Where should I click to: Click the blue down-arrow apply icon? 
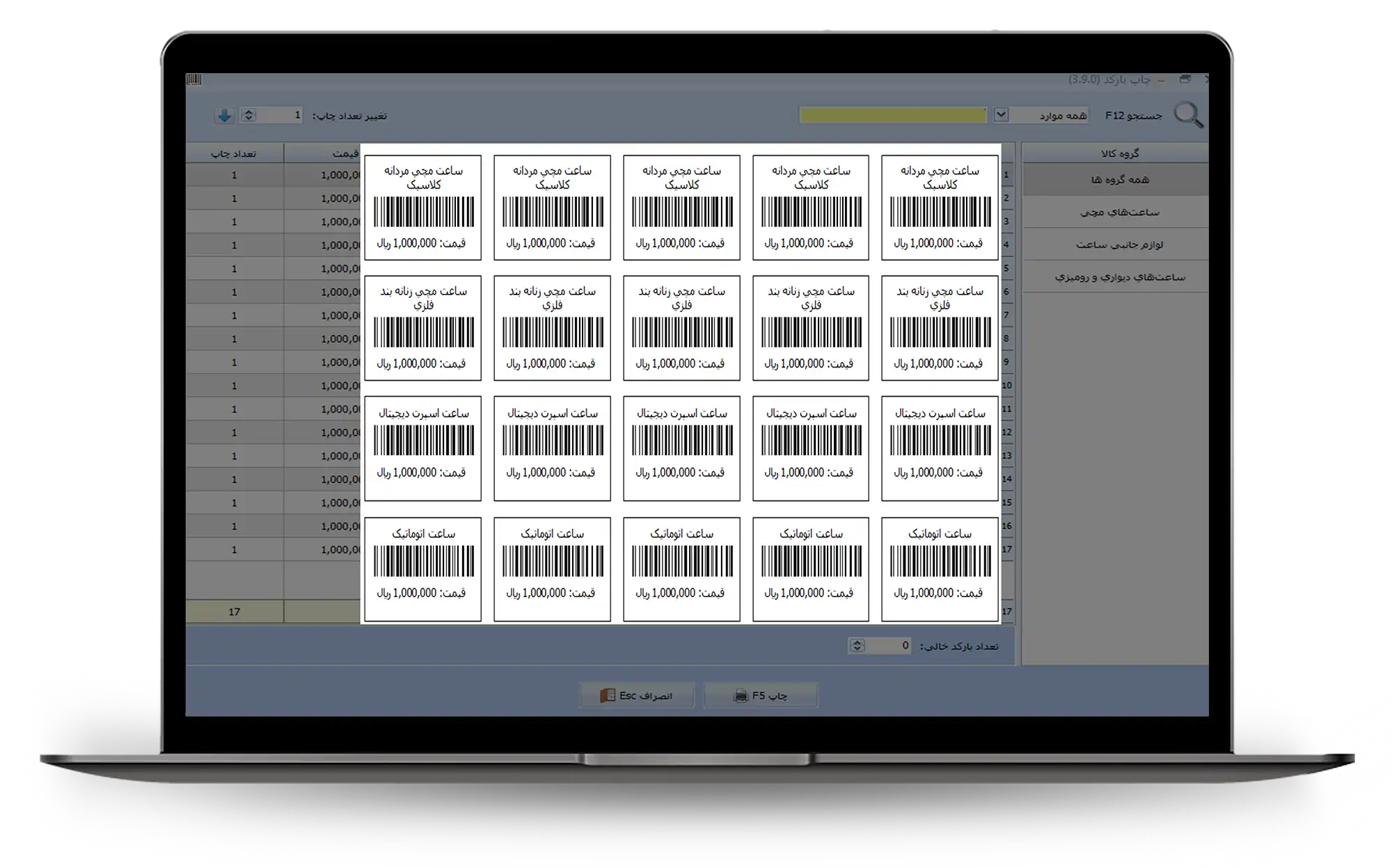(x=224, y=116)
